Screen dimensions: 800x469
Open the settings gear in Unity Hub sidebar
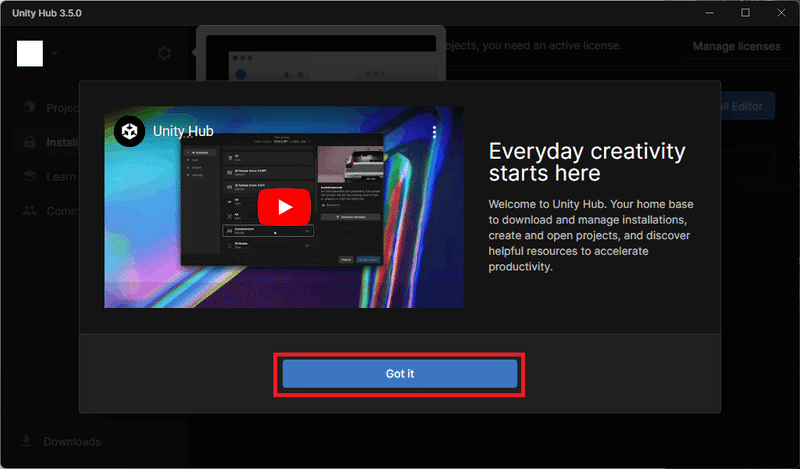(164, 53)
